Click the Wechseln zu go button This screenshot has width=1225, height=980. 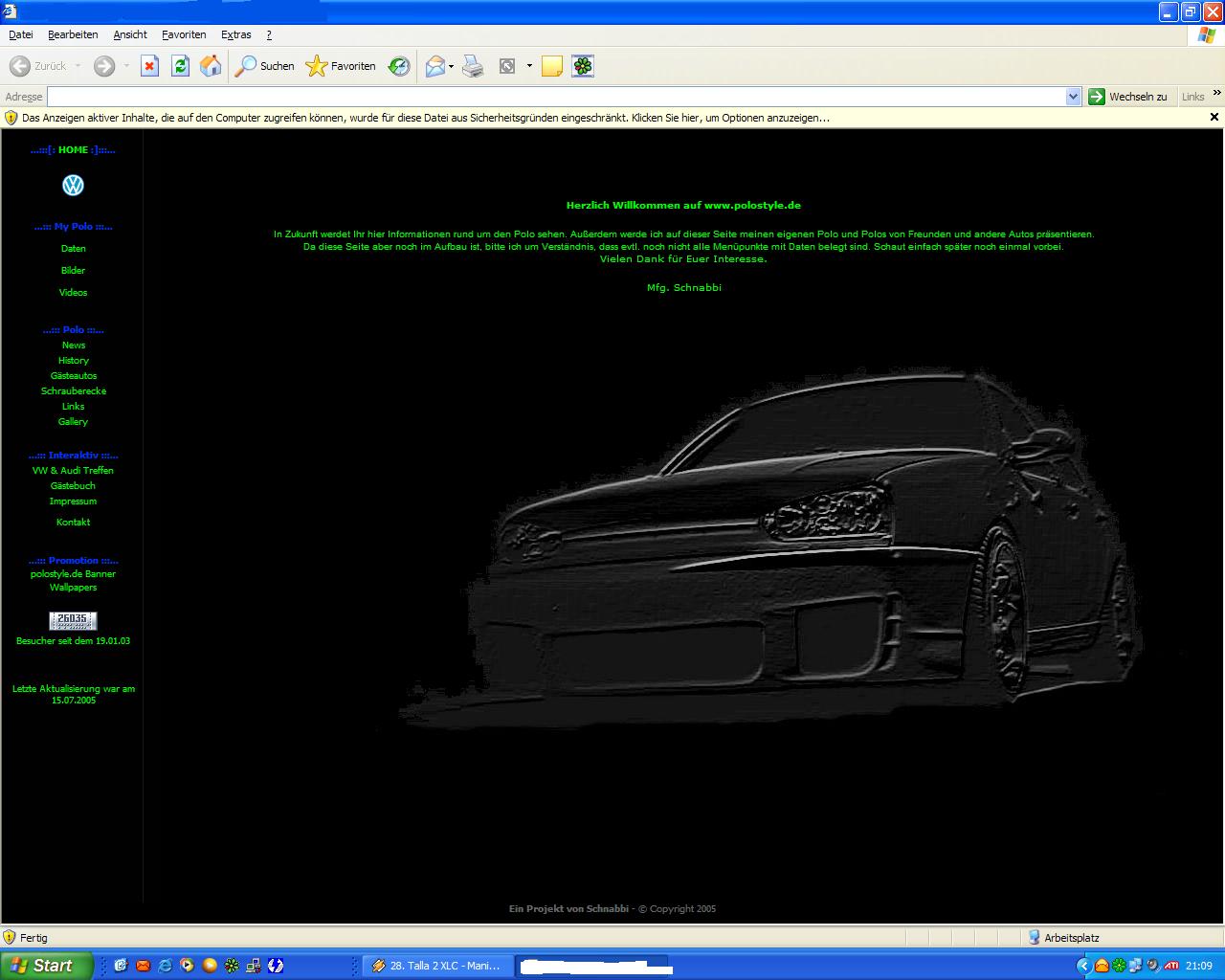[x=1128, y=97]
